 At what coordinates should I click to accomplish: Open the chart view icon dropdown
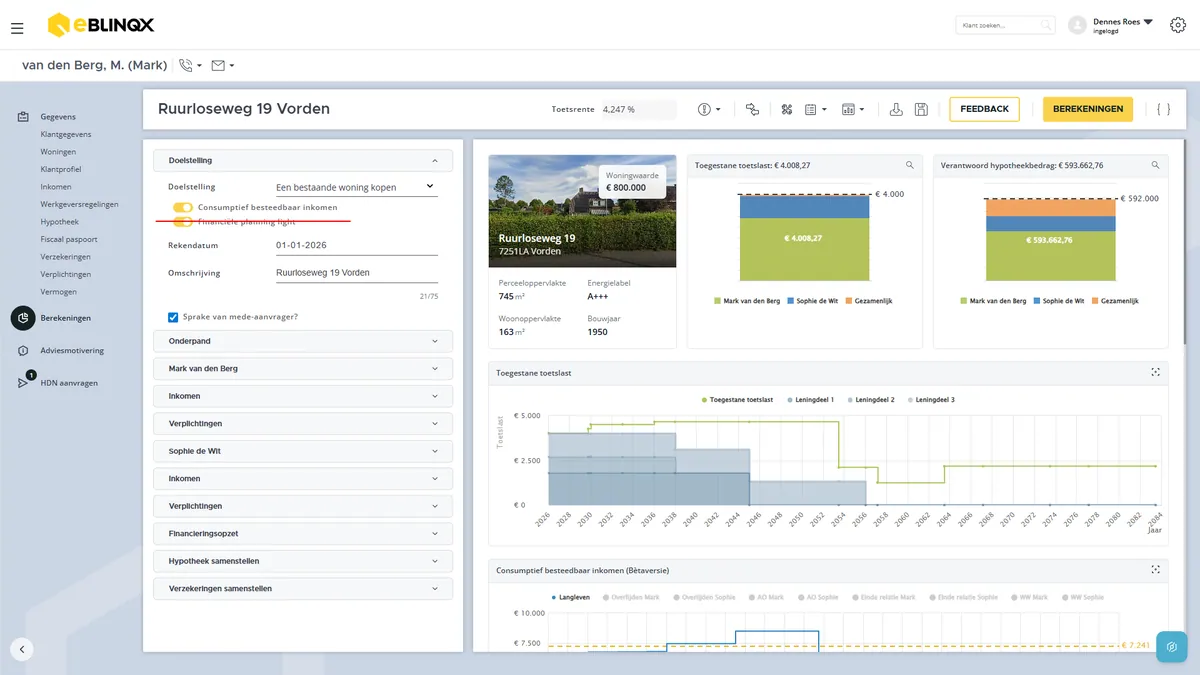pyautogui.click(x=853, y=109)
